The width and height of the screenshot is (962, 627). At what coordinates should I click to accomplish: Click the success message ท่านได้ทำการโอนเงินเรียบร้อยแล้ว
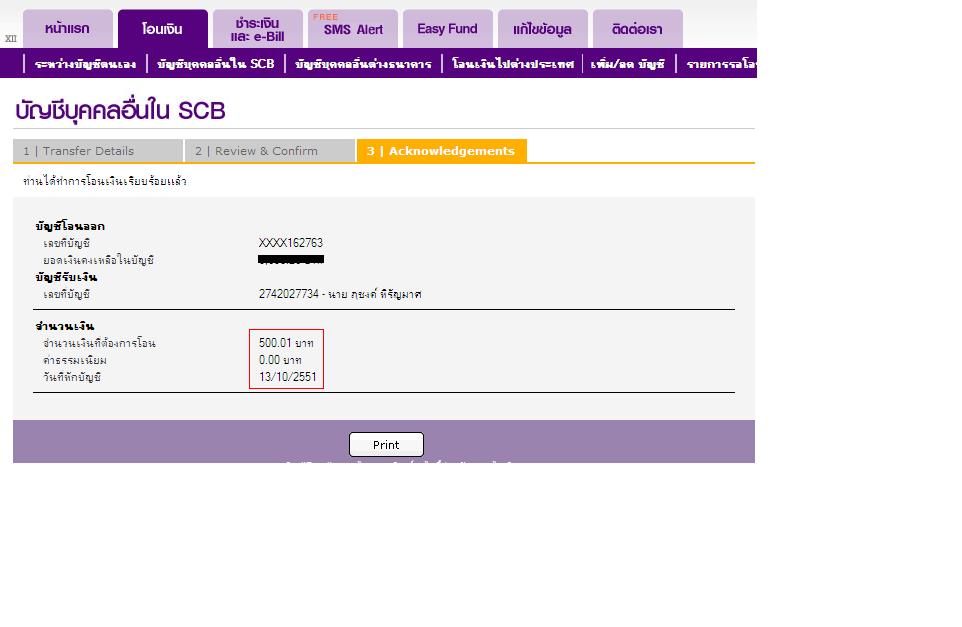click(x=105, y=181)
